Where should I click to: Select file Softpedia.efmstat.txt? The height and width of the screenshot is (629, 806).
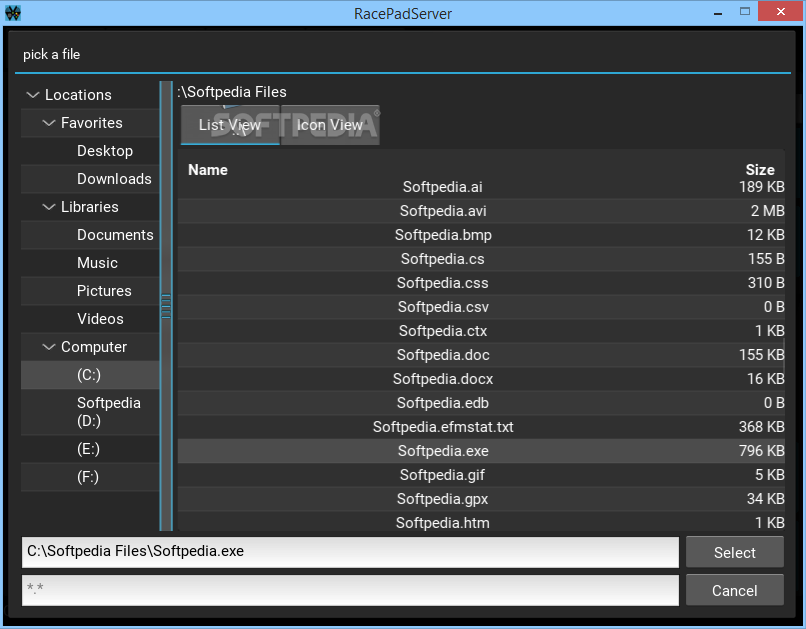coord(481,427)
